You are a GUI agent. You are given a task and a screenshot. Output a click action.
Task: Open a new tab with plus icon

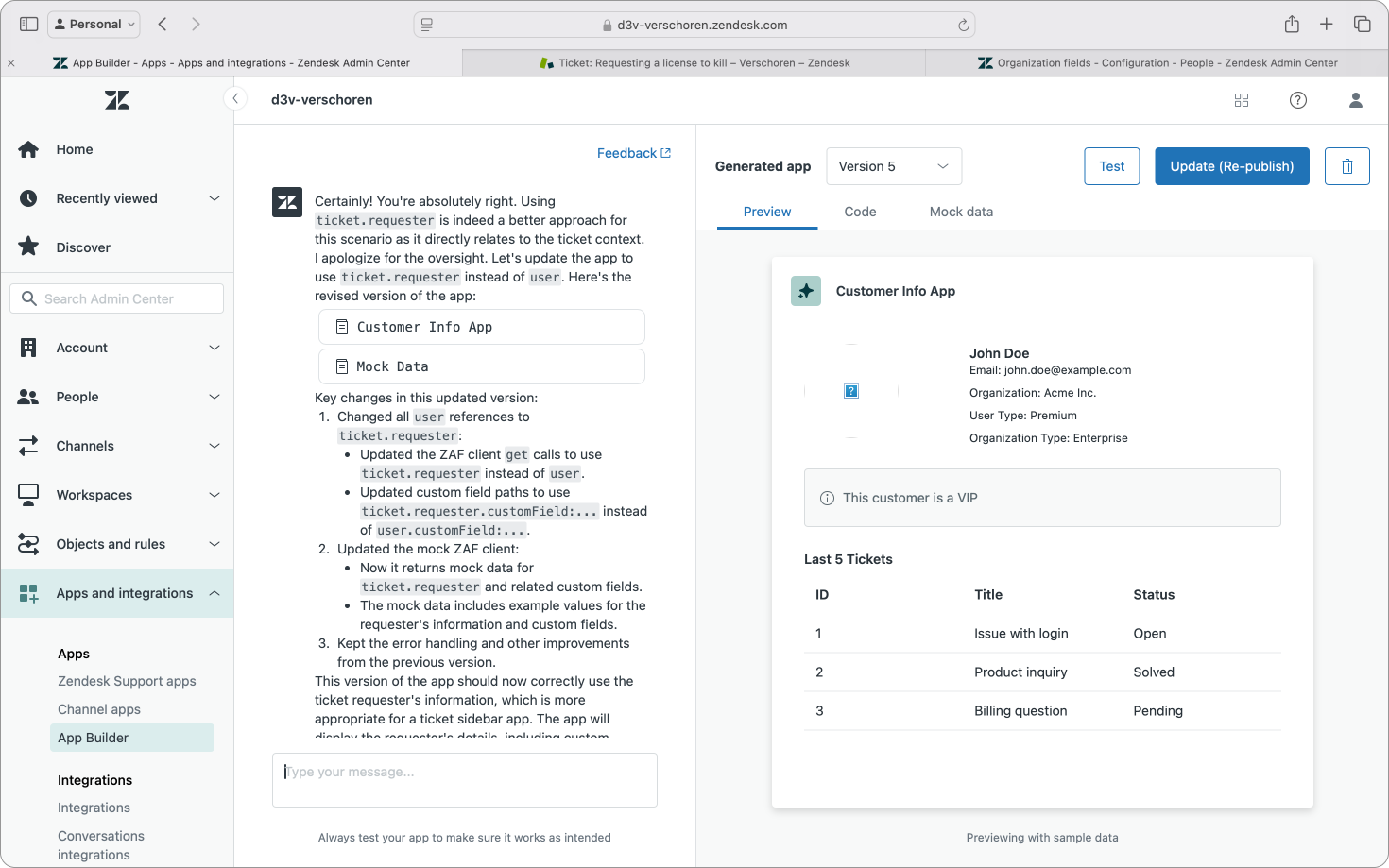(x=1327, y=24)
